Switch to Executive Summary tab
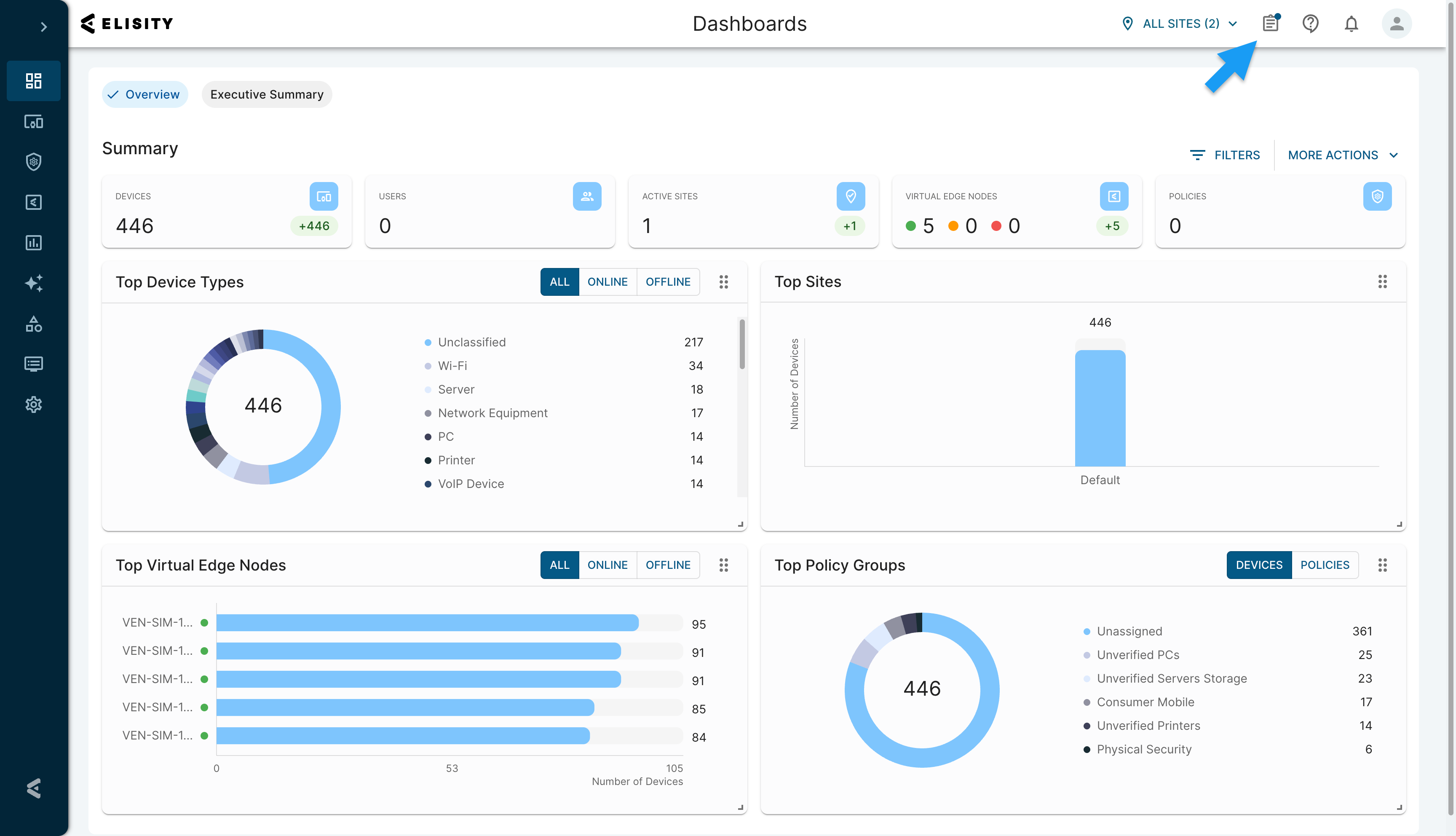The width and height of the screenshot is (1456, 836). 266,95
